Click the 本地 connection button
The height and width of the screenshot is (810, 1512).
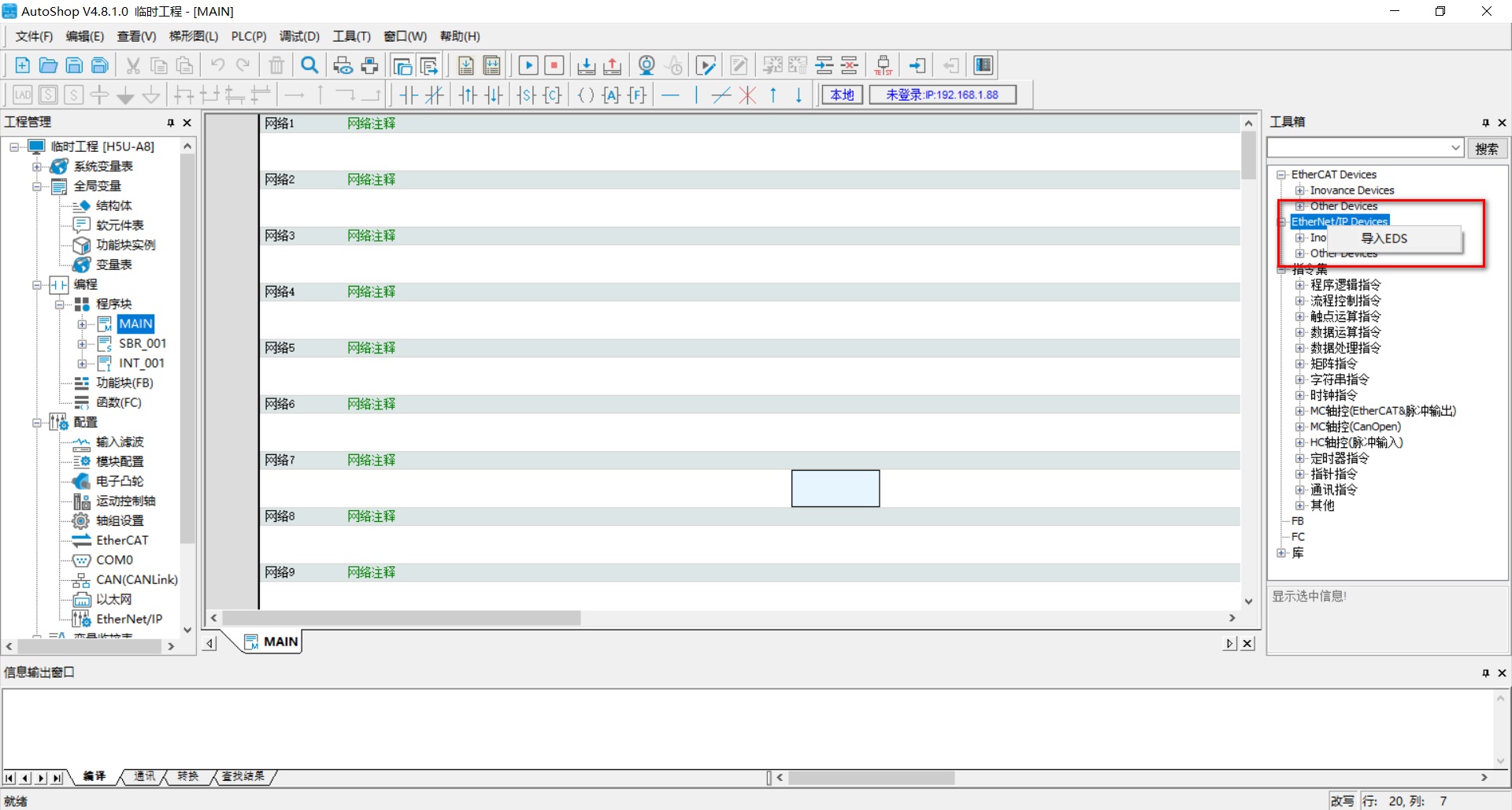[x=842, y=95]
